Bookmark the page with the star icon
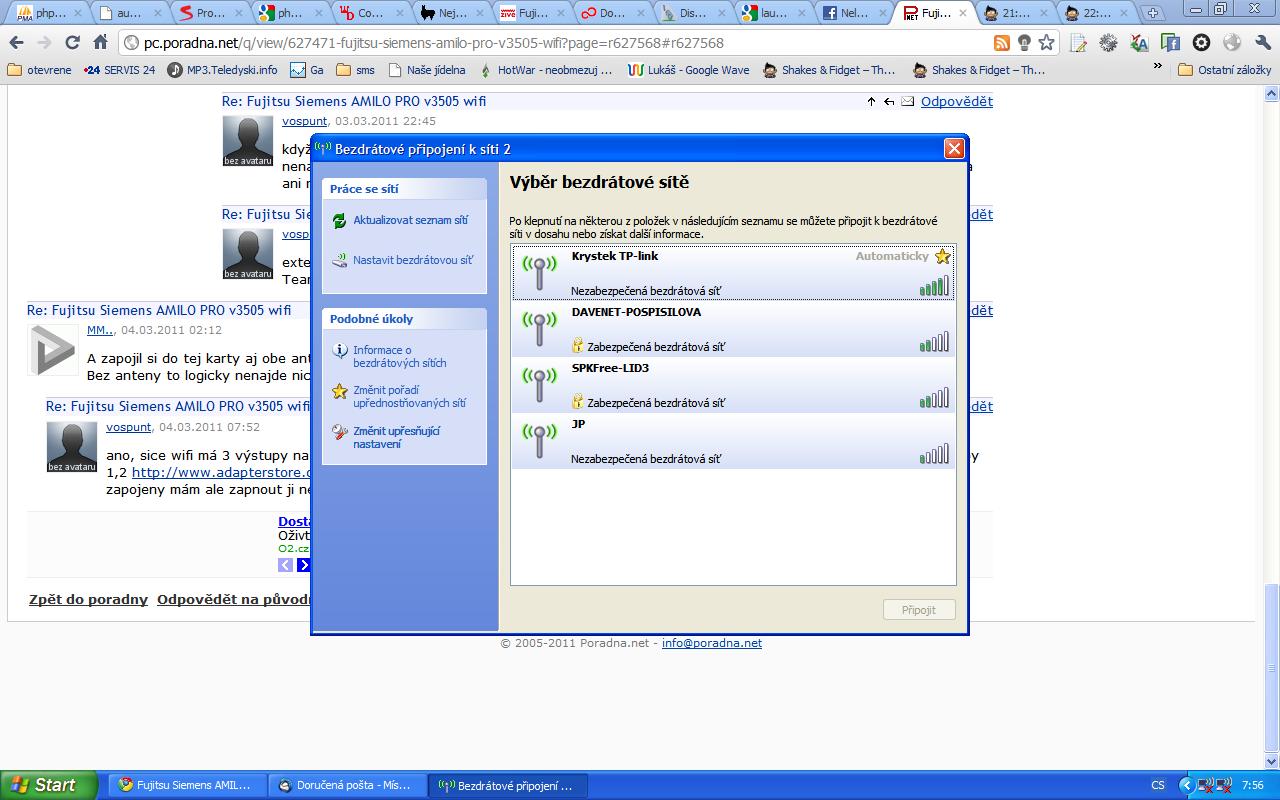This screenshot has width=1280, height=800. pyautogui.click(x=1046, y=43)
